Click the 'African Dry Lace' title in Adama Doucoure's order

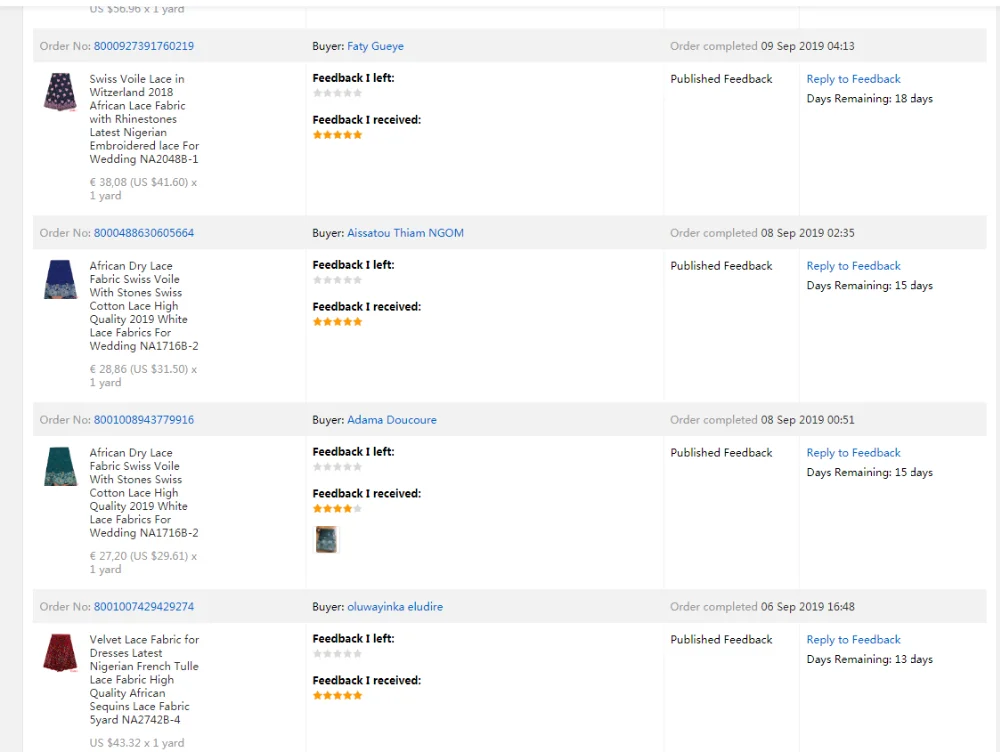144,492
